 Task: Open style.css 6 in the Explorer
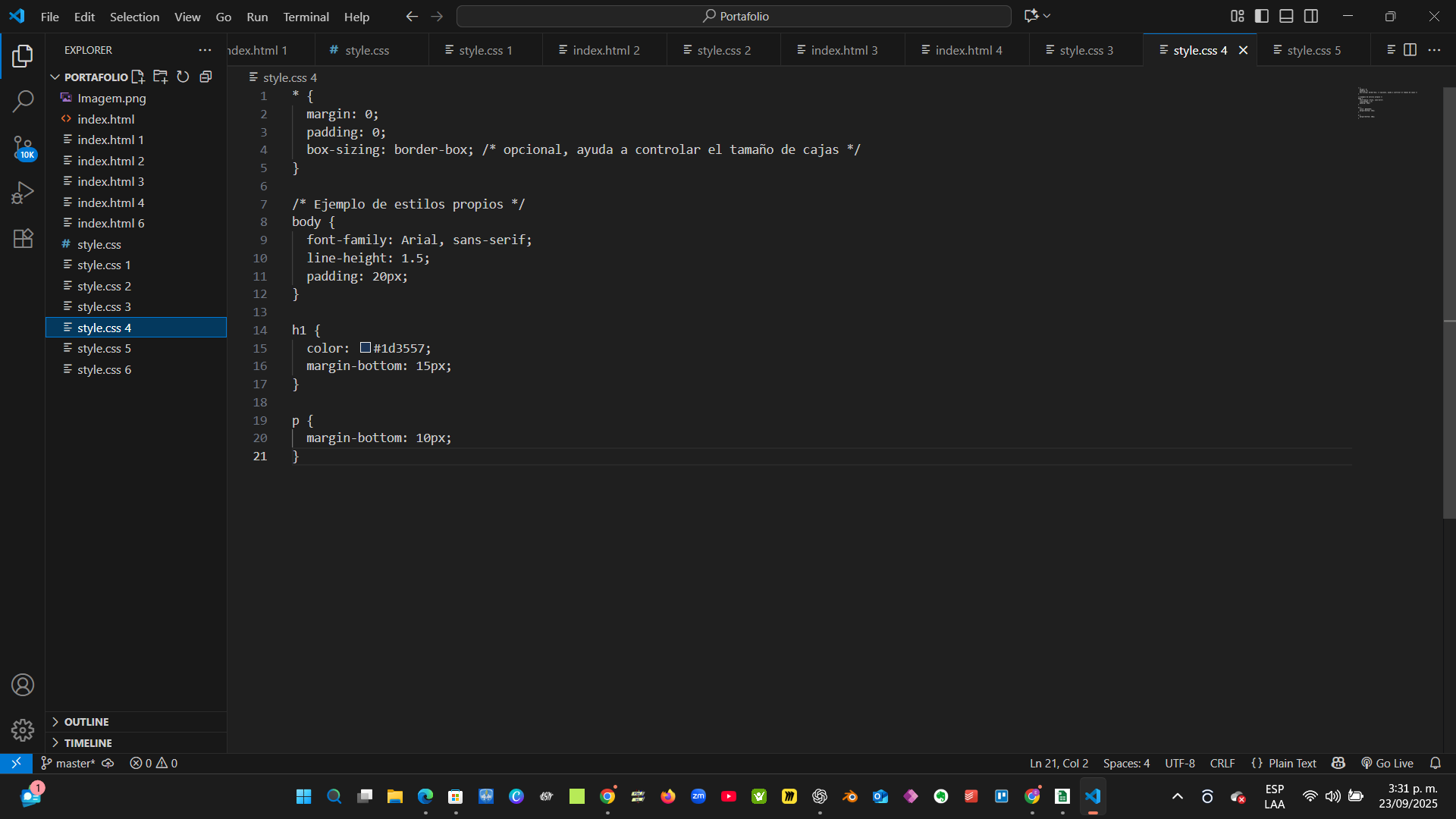click(x=136, y=369)
